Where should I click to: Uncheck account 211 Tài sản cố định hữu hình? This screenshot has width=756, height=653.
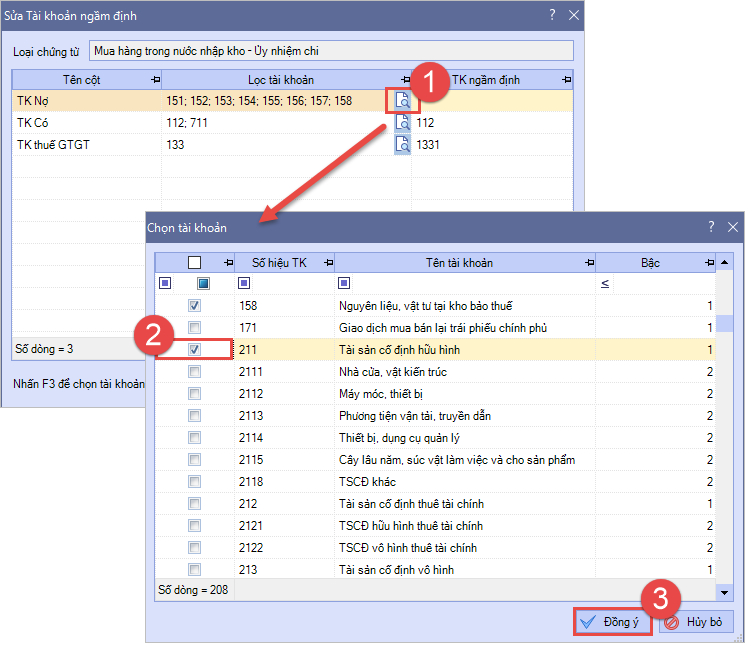click(x=195, y=350)
